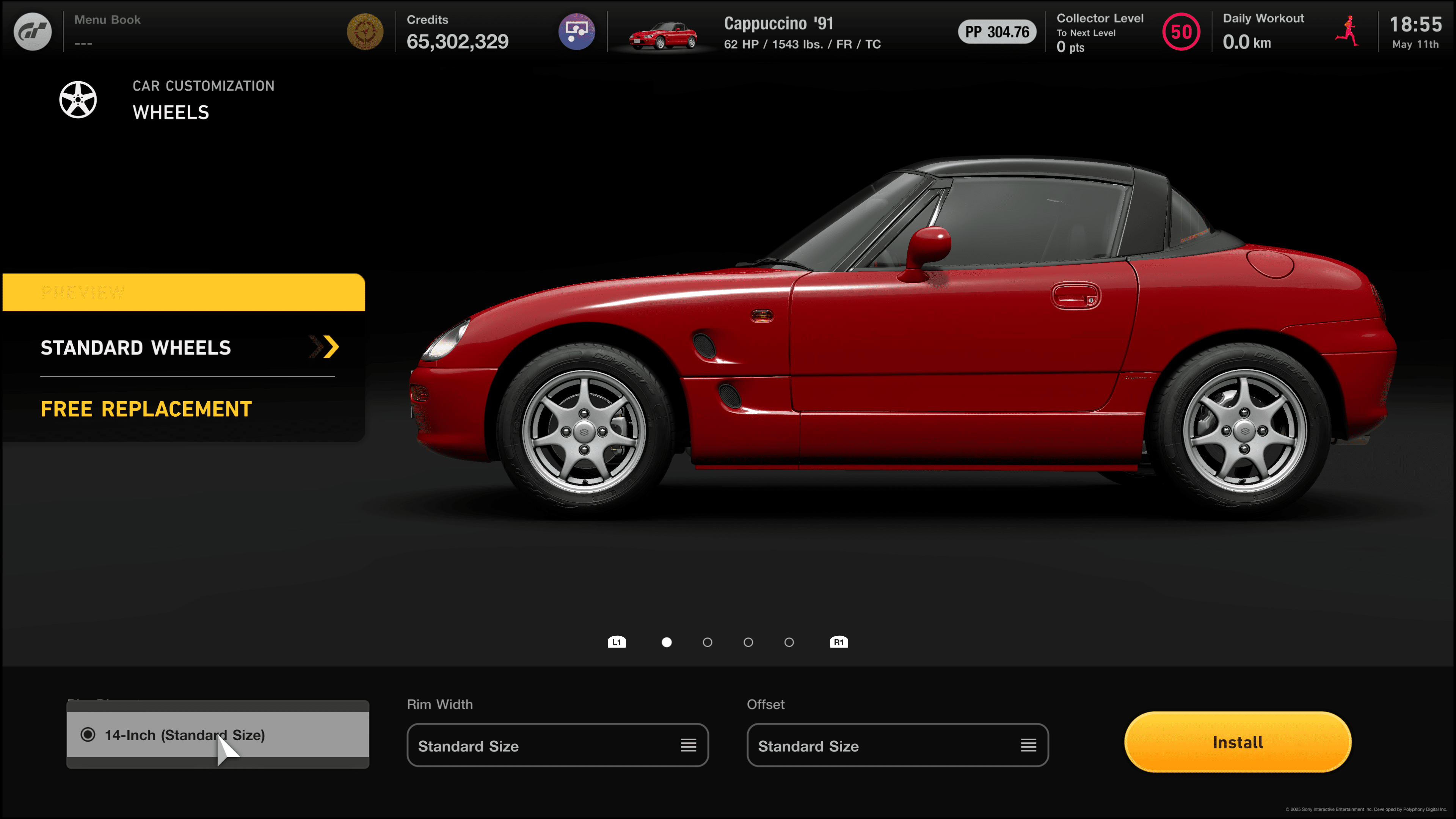Open the Offset dropdown

(x=897, y=745)
